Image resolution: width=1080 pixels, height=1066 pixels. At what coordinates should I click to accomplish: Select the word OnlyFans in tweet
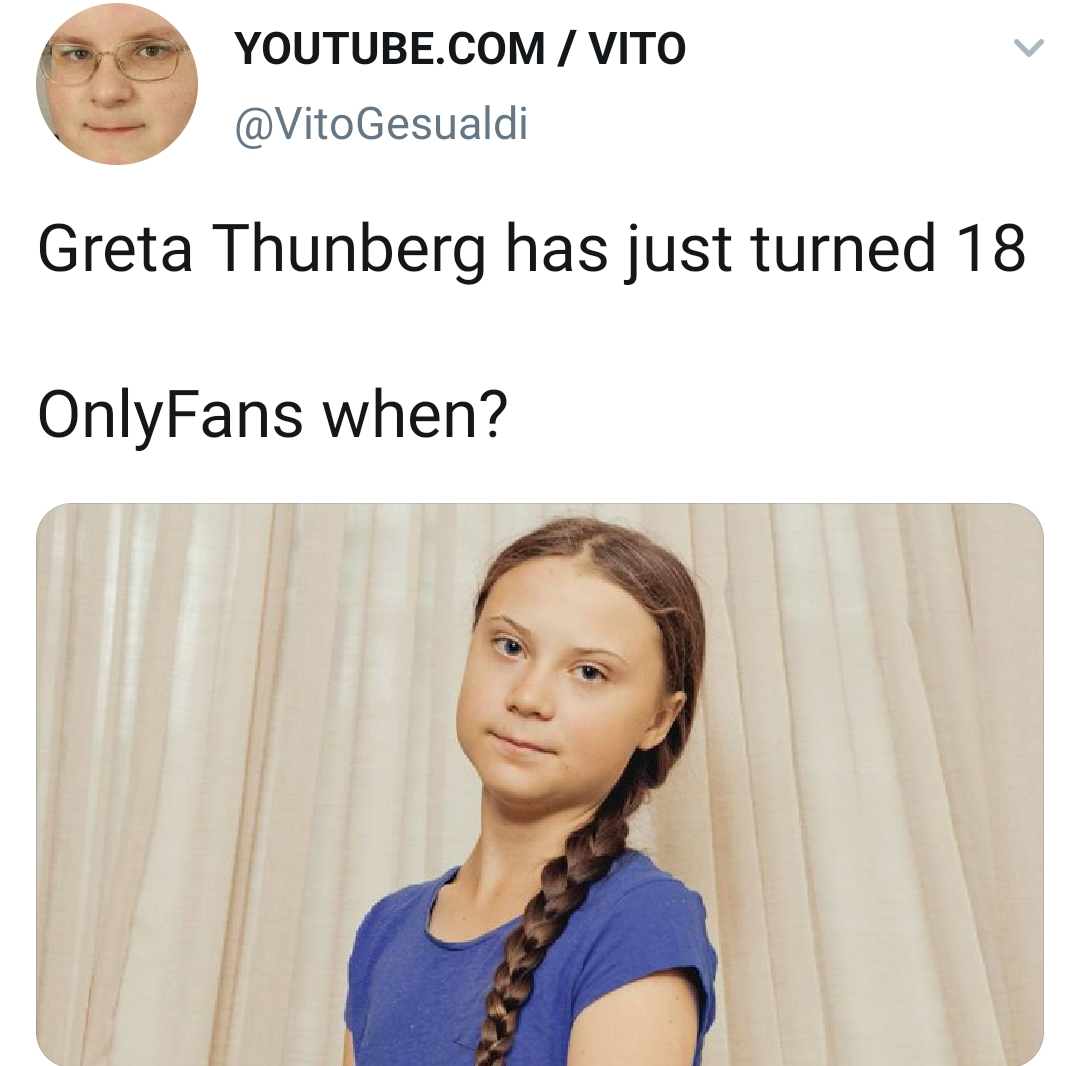170,416
